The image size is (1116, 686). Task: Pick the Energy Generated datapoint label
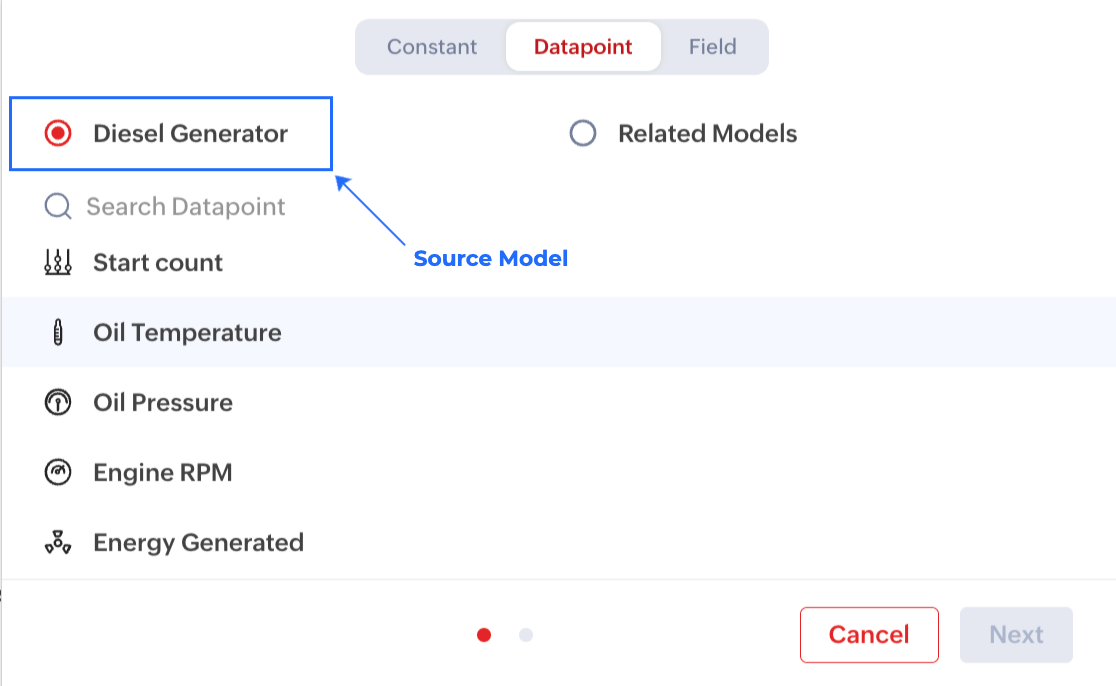coord(198,543)
